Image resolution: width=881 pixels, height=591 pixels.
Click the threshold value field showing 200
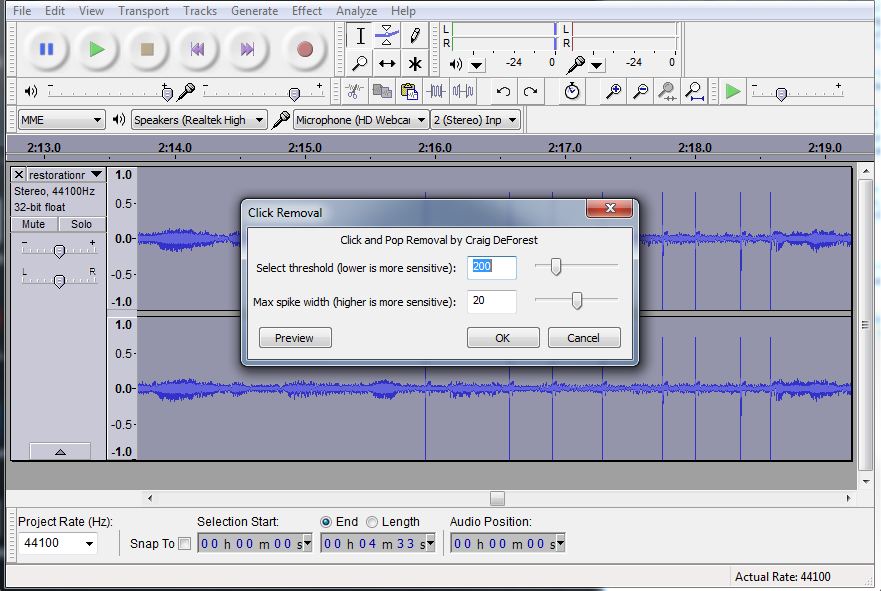tap(492, 267)
